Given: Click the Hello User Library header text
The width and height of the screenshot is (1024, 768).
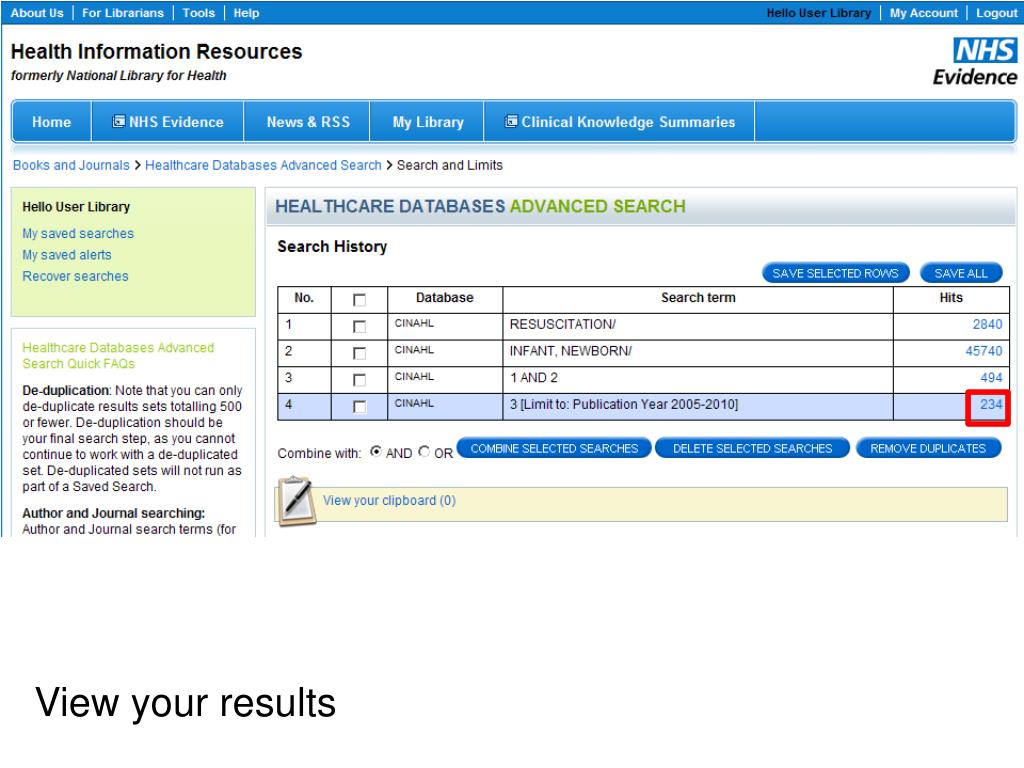Looking at the screenshot, I should coord(818,13).
